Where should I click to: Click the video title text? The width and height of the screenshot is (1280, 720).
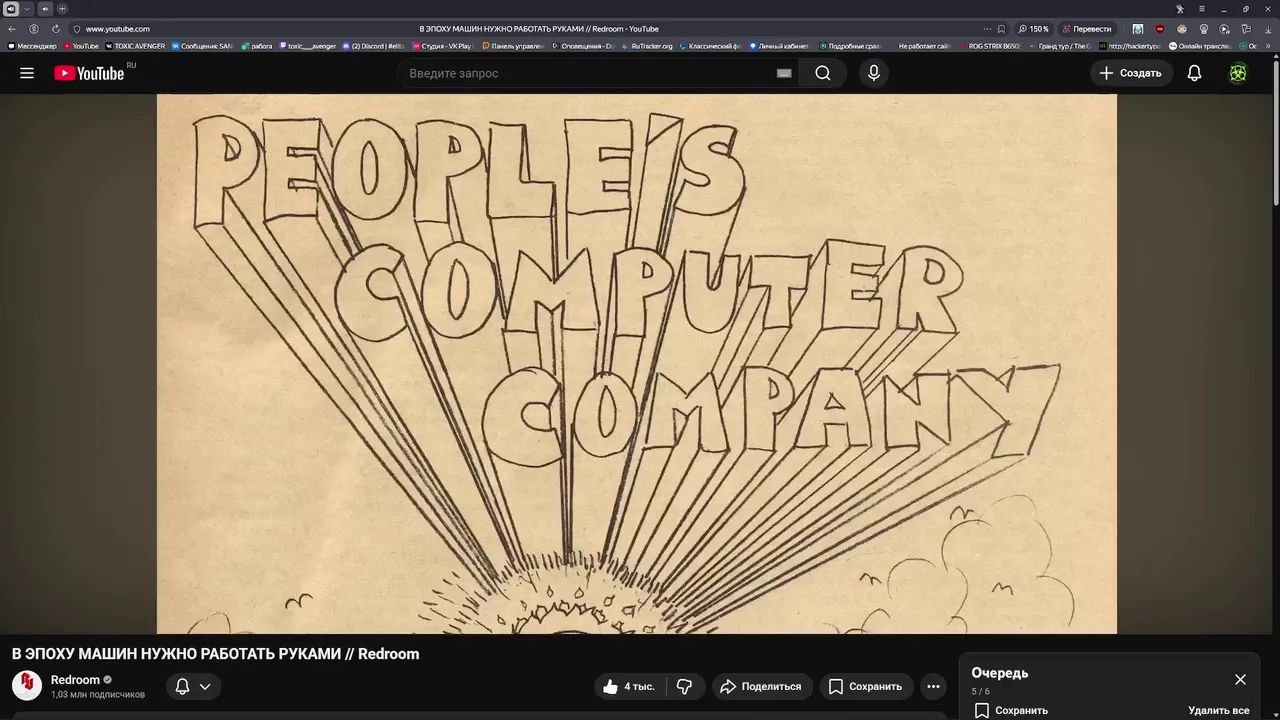pos(215,654)
